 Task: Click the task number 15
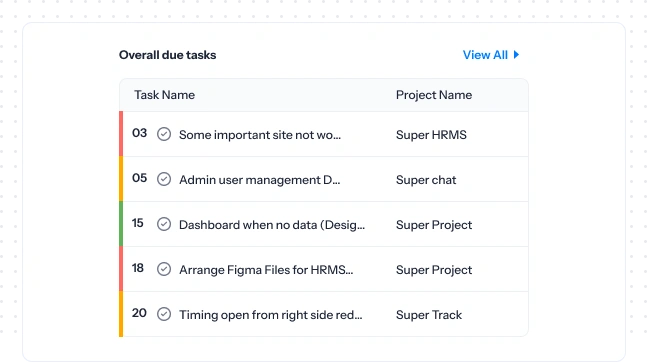click(138, 223)
